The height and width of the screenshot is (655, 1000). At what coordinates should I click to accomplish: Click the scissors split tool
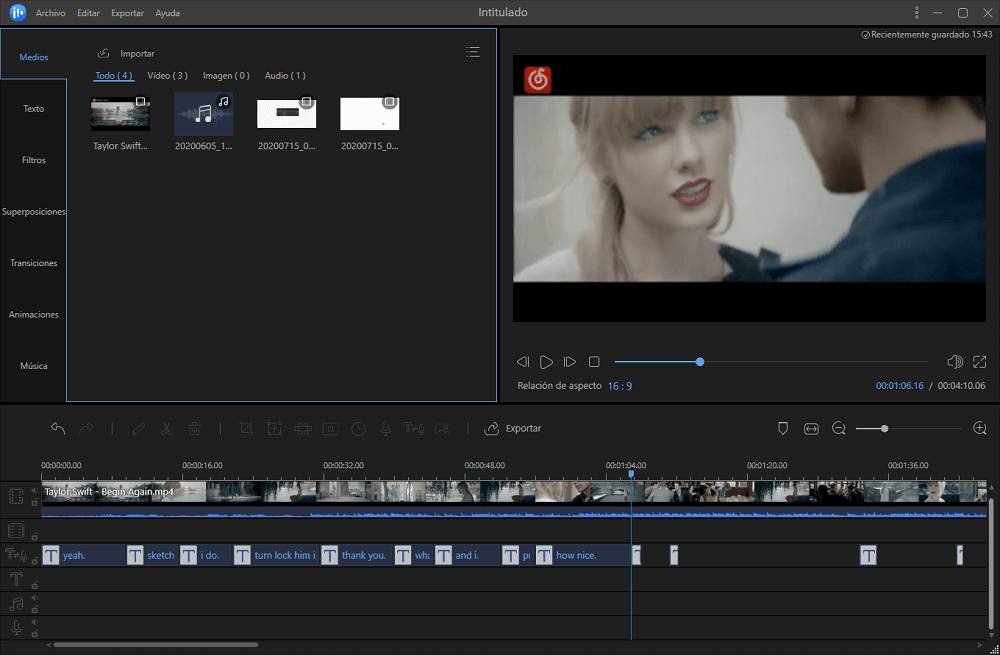166,429
